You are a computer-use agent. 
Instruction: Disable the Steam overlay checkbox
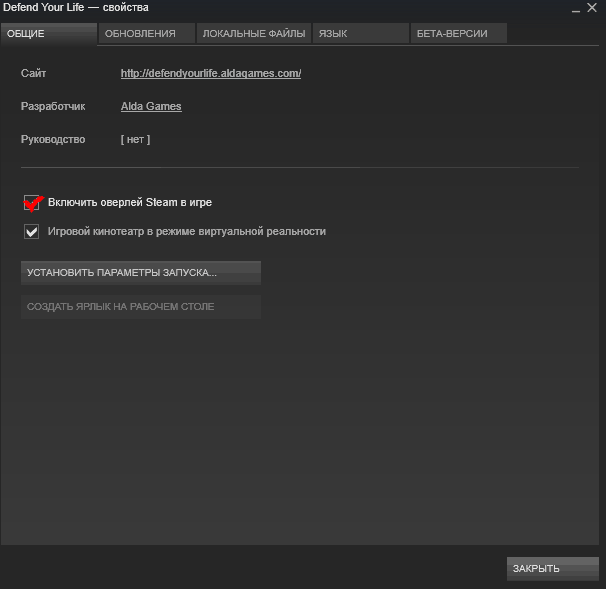[x=32, y=203]
